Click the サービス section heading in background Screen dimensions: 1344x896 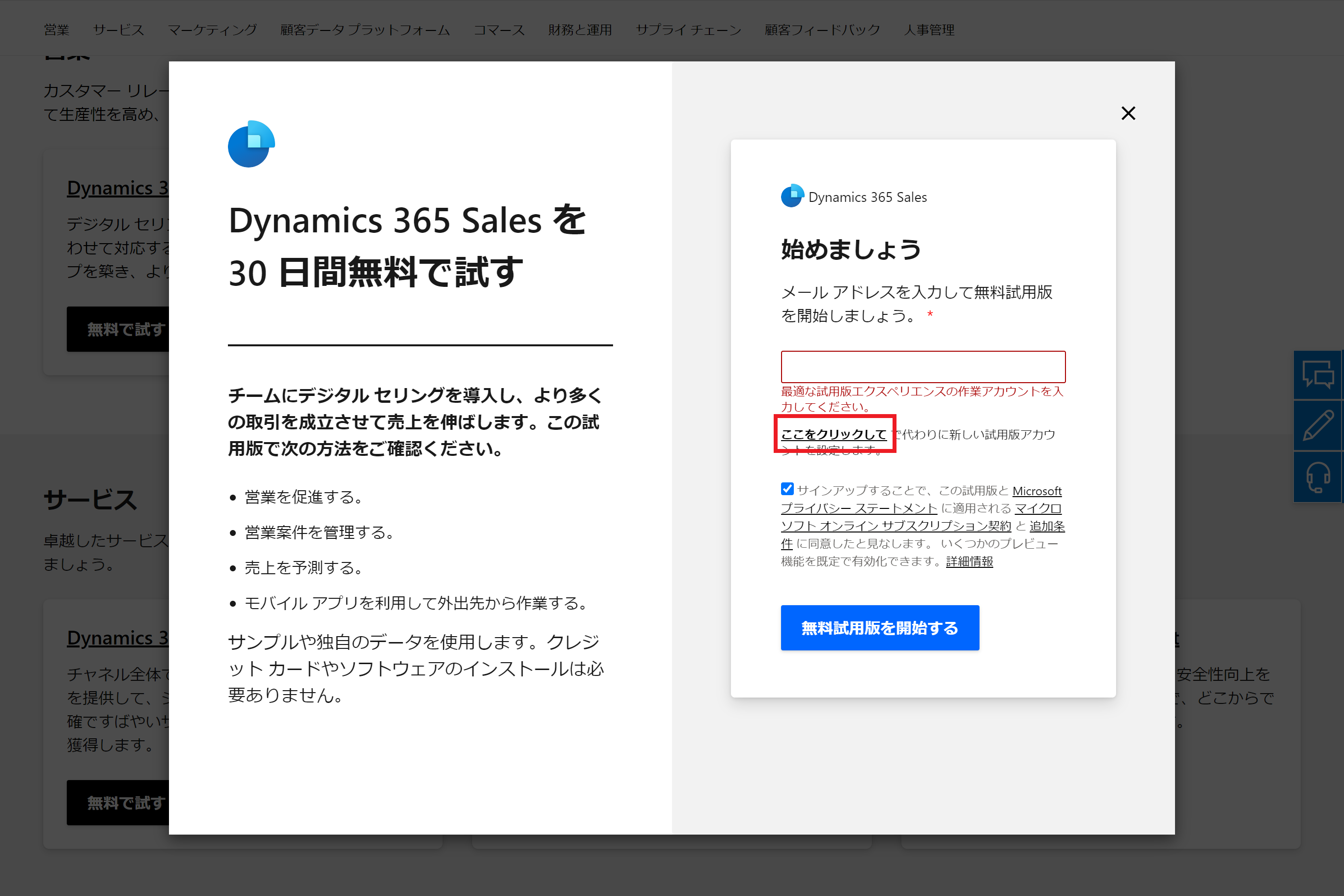91,500
